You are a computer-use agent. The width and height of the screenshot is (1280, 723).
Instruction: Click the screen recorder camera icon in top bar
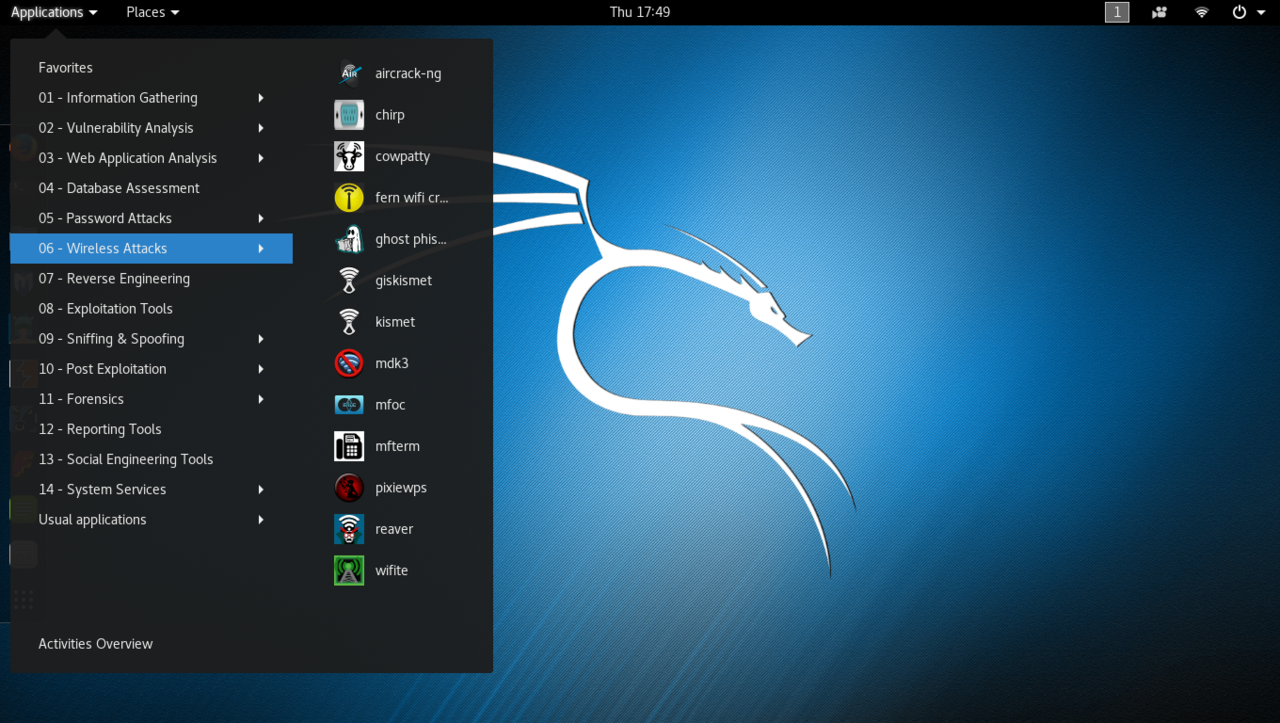coord(1160,12)
